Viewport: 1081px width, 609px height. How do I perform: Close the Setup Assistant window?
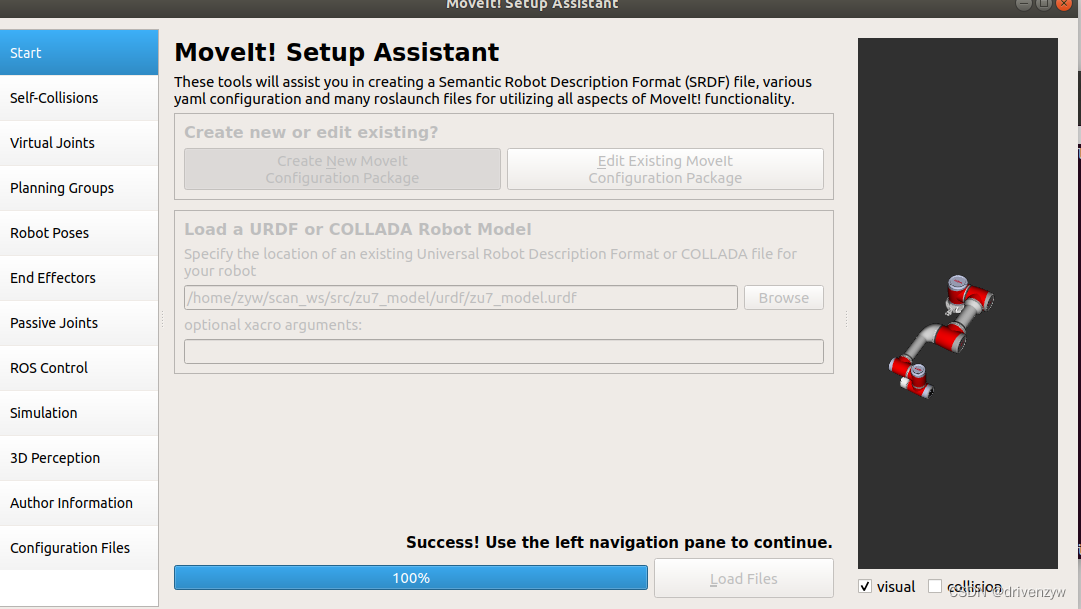1064,4
